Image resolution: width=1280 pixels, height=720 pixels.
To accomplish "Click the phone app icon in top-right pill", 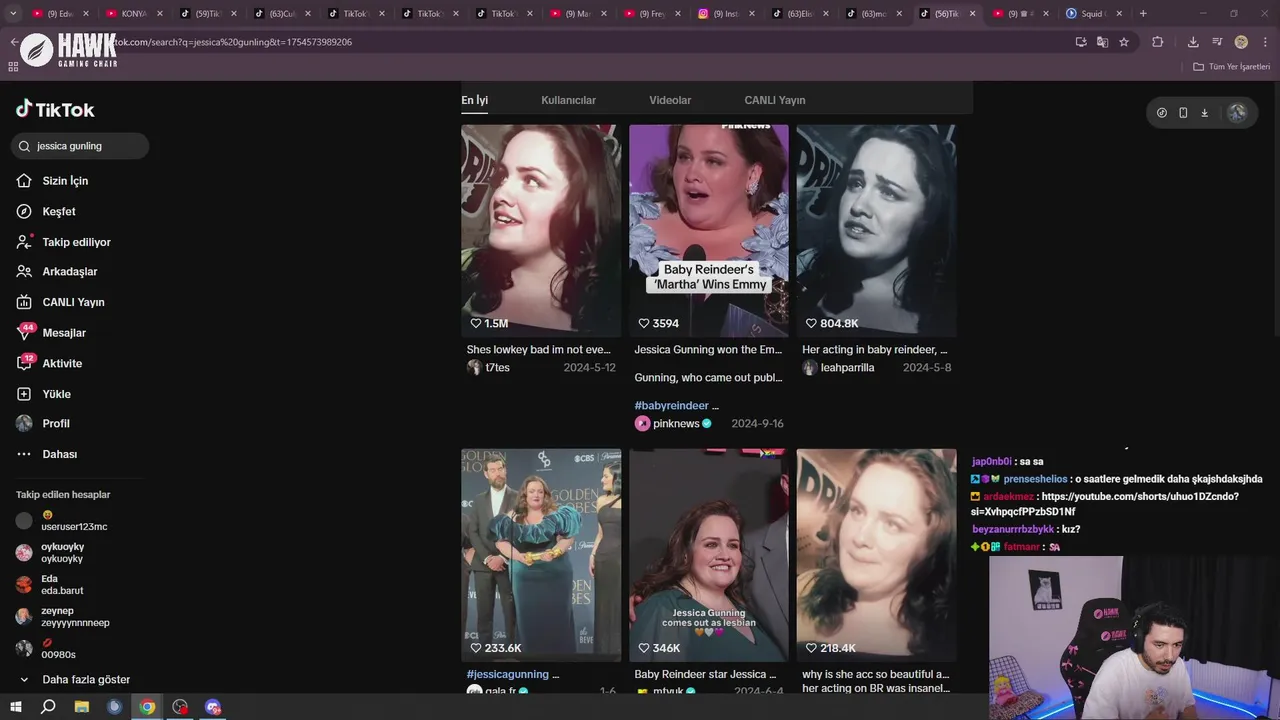I will pos(1183,113).
